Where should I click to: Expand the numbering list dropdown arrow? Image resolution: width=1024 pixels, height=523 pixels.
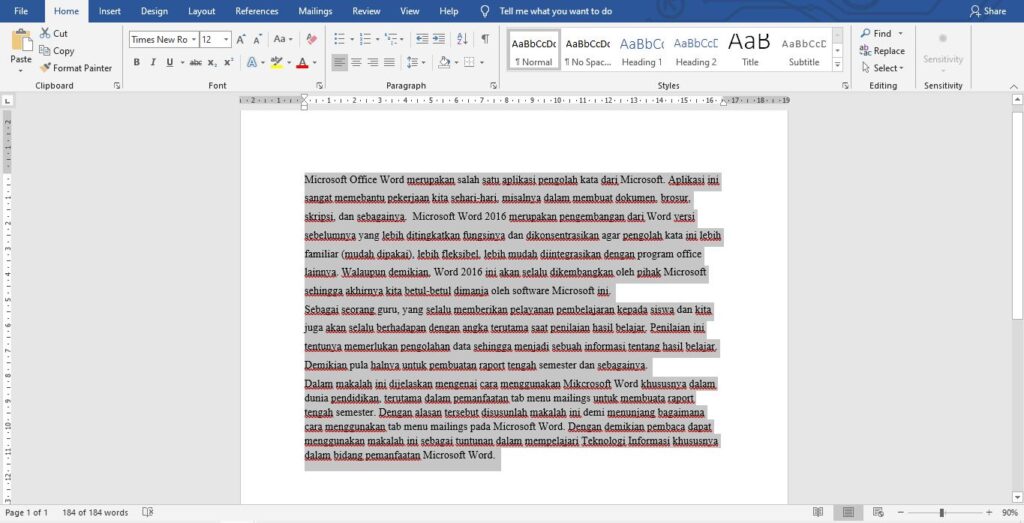pyautogui.click(x=377, y=40)
